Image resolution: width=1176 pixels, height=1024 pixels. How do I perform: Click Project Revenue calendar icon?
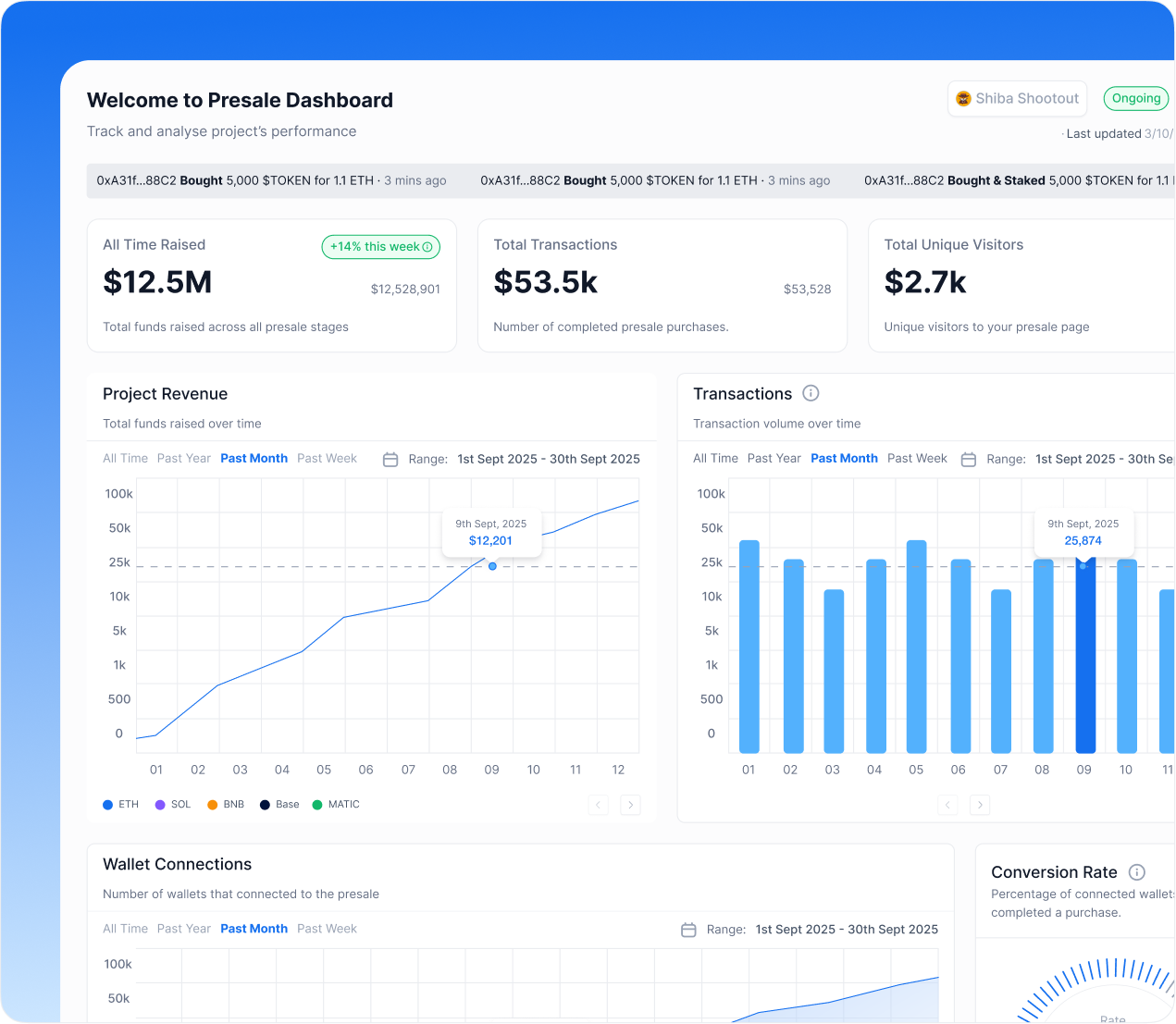tap(390, 460)
